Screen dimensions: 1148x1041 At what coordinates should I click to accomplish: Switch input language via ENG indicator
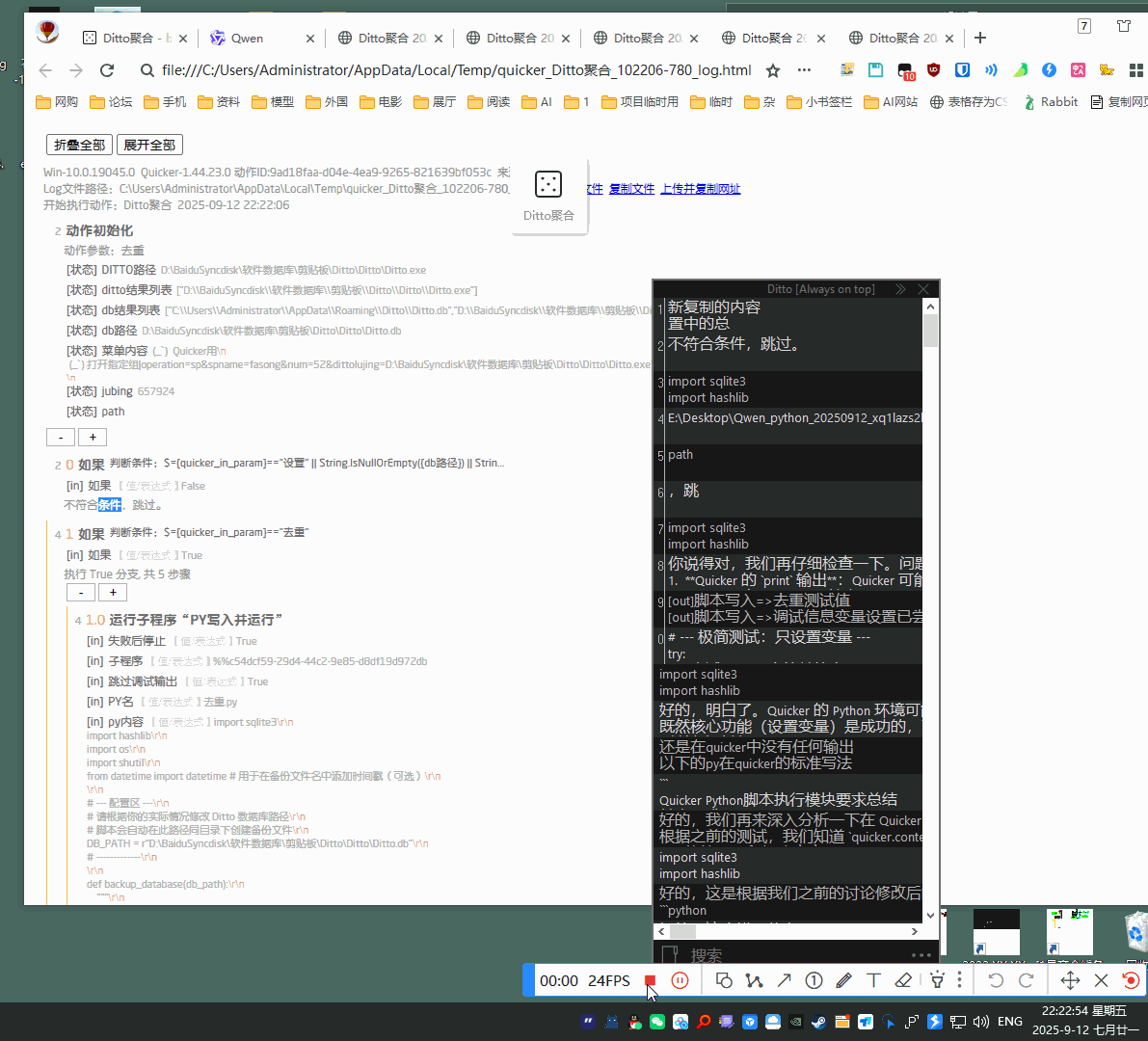(x=1009, y=1022)
